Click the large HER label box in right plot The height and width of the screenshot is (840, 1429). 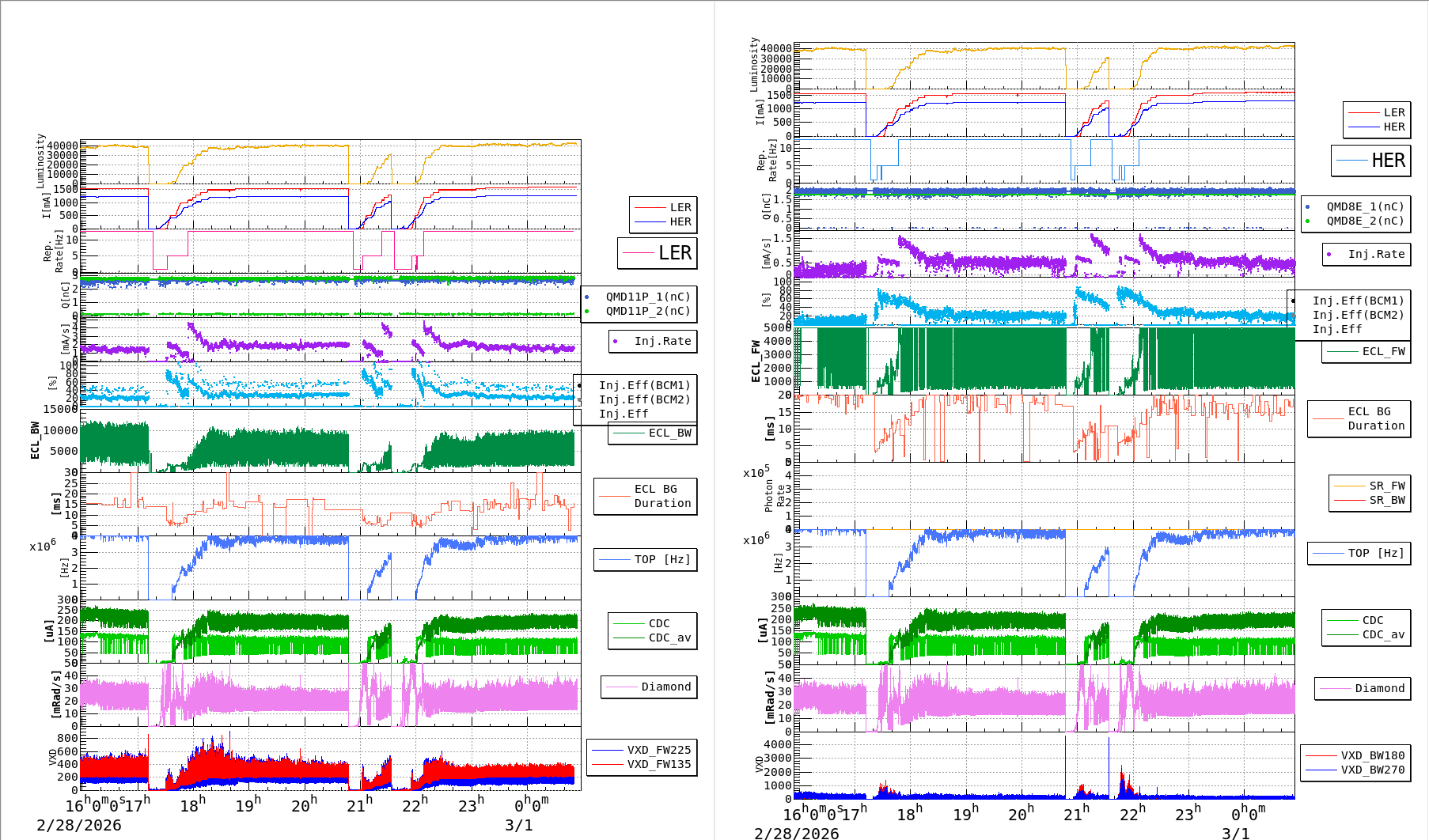(1371, 161)
